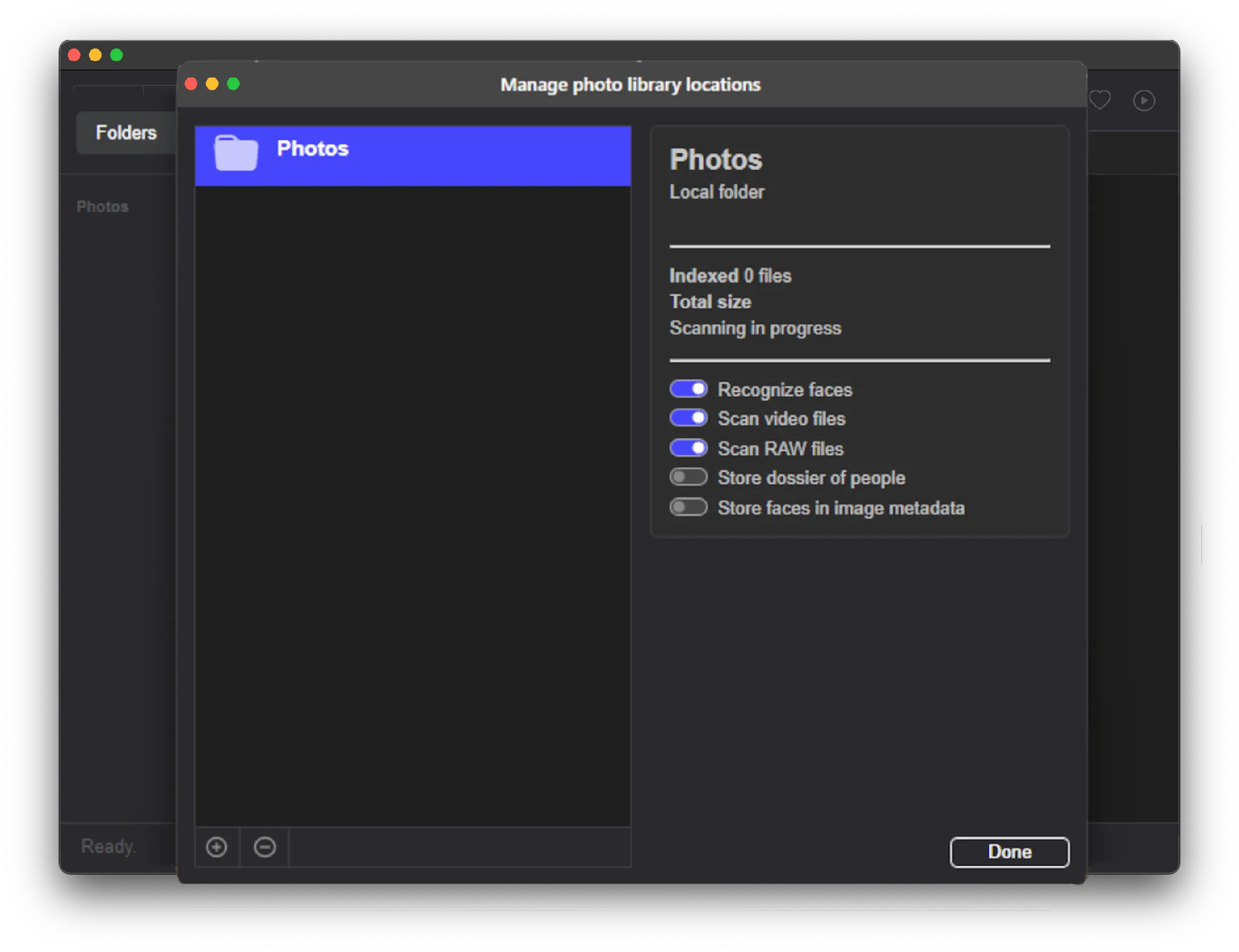Click the add location plus icon
This screenshot has height=952, width=1239.
click(x=217, y=847)
